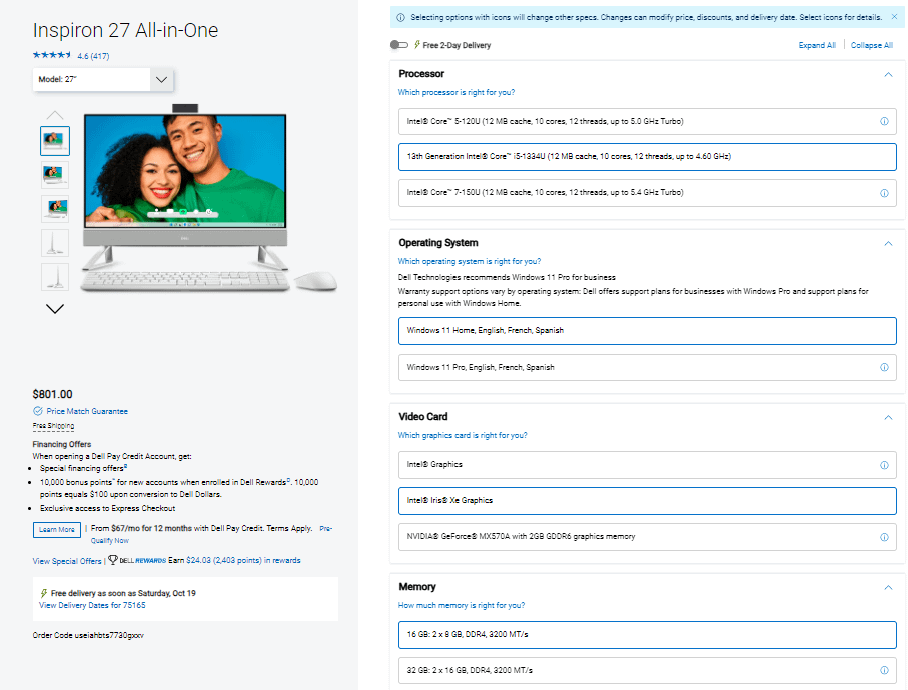Click info icon for NVIDIA GeForce MX570A graphics
The height and width of the screenshot is (690, 908).
882,537
